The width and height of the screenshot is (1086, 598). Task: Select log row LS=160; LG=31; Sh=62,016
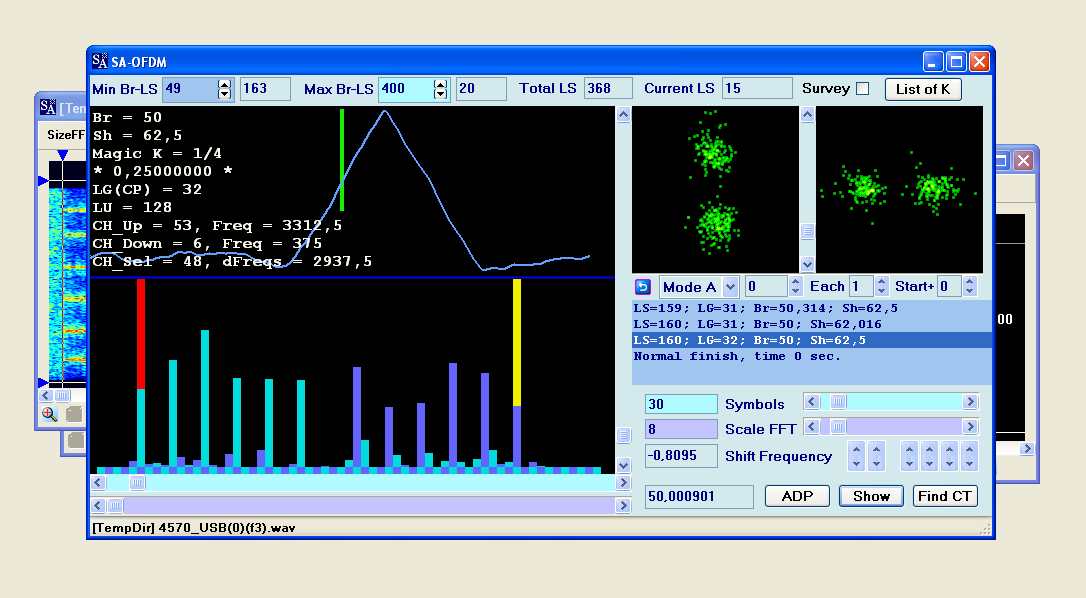point(811,324)
